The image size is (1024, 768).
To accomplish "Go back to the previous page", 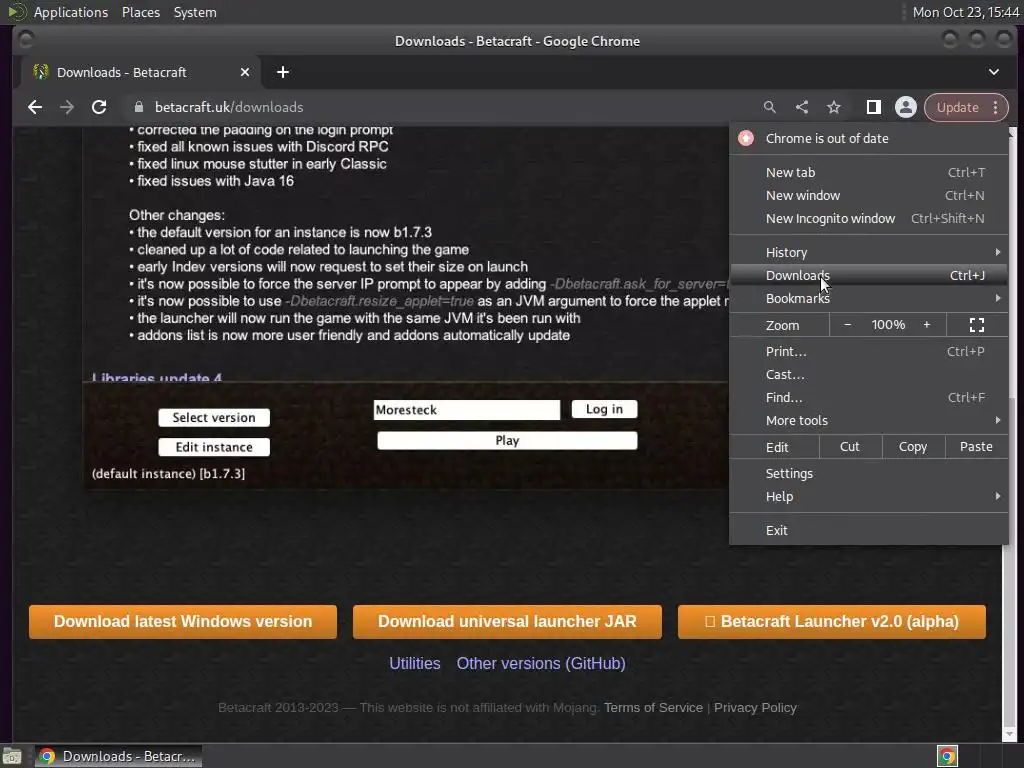I will click(x=35, y=107).
